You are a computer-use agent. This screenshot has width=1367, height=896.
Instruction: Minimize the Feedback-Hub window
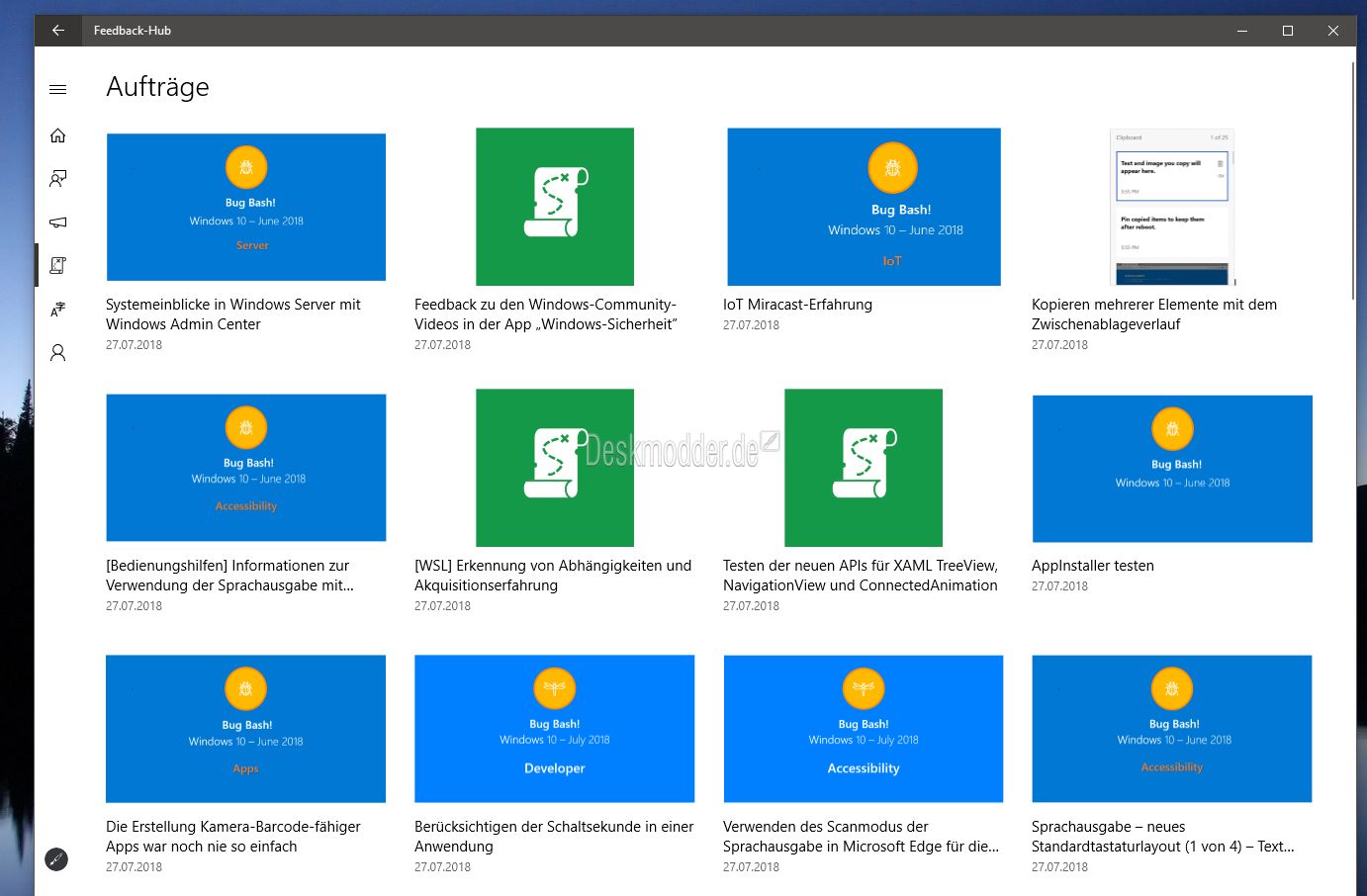pos(1242,31)
